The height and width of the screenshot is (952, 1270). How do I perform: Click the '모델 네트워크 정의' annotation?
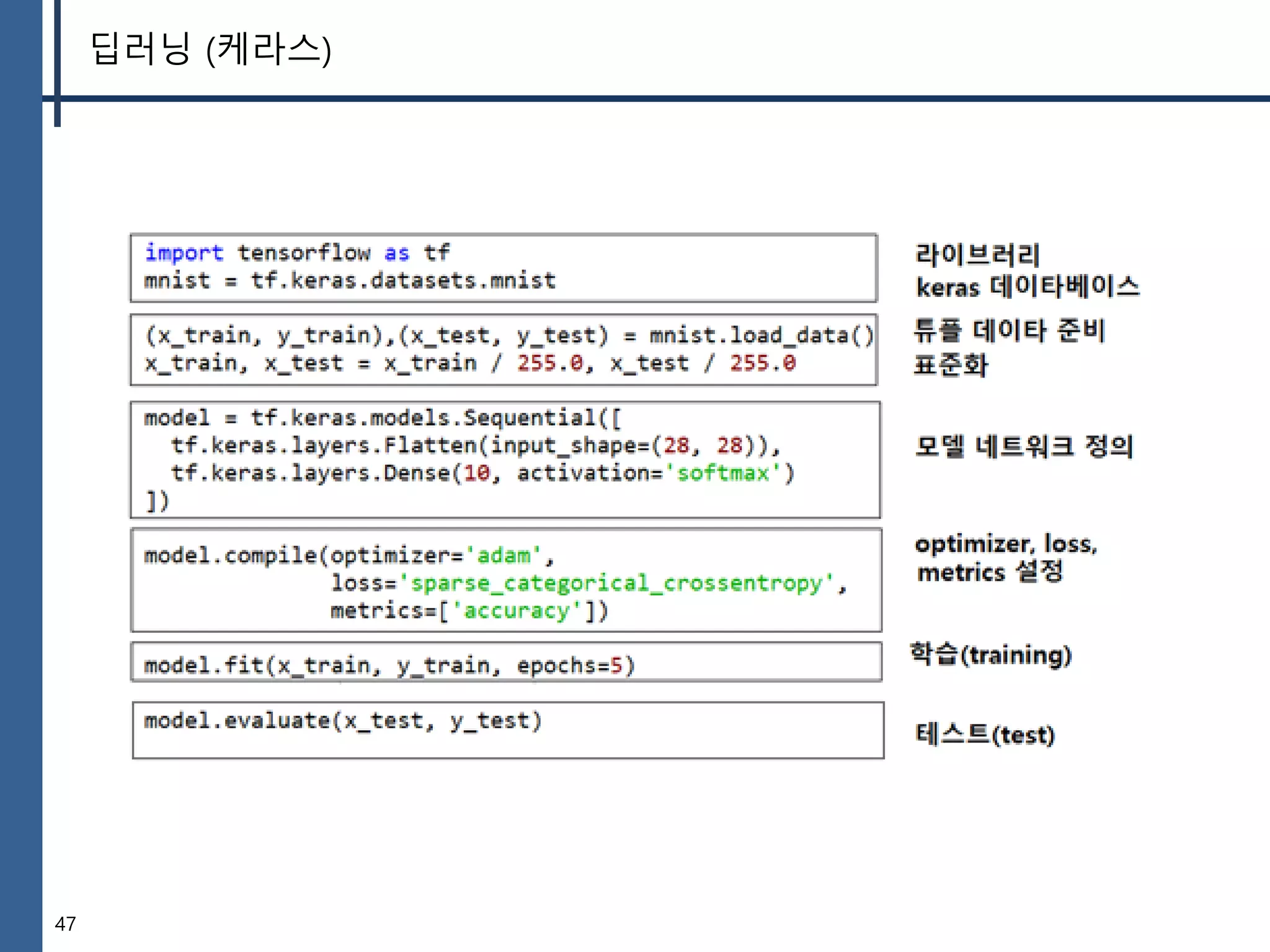[x=1024, y=446]
